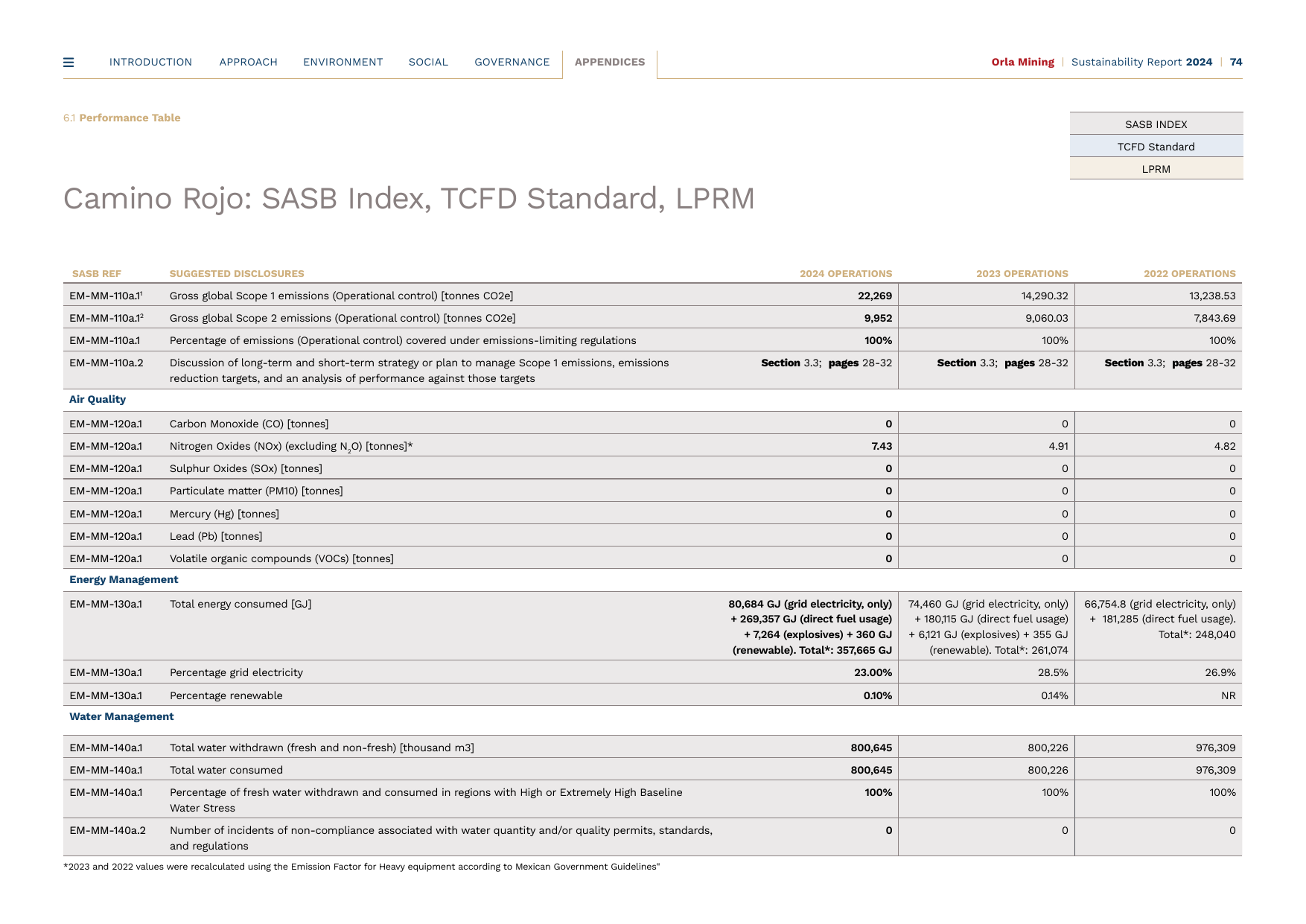Click the 2023 Percentage renewable value 0.14%
1306x924 pixels.
point(1054,695)
